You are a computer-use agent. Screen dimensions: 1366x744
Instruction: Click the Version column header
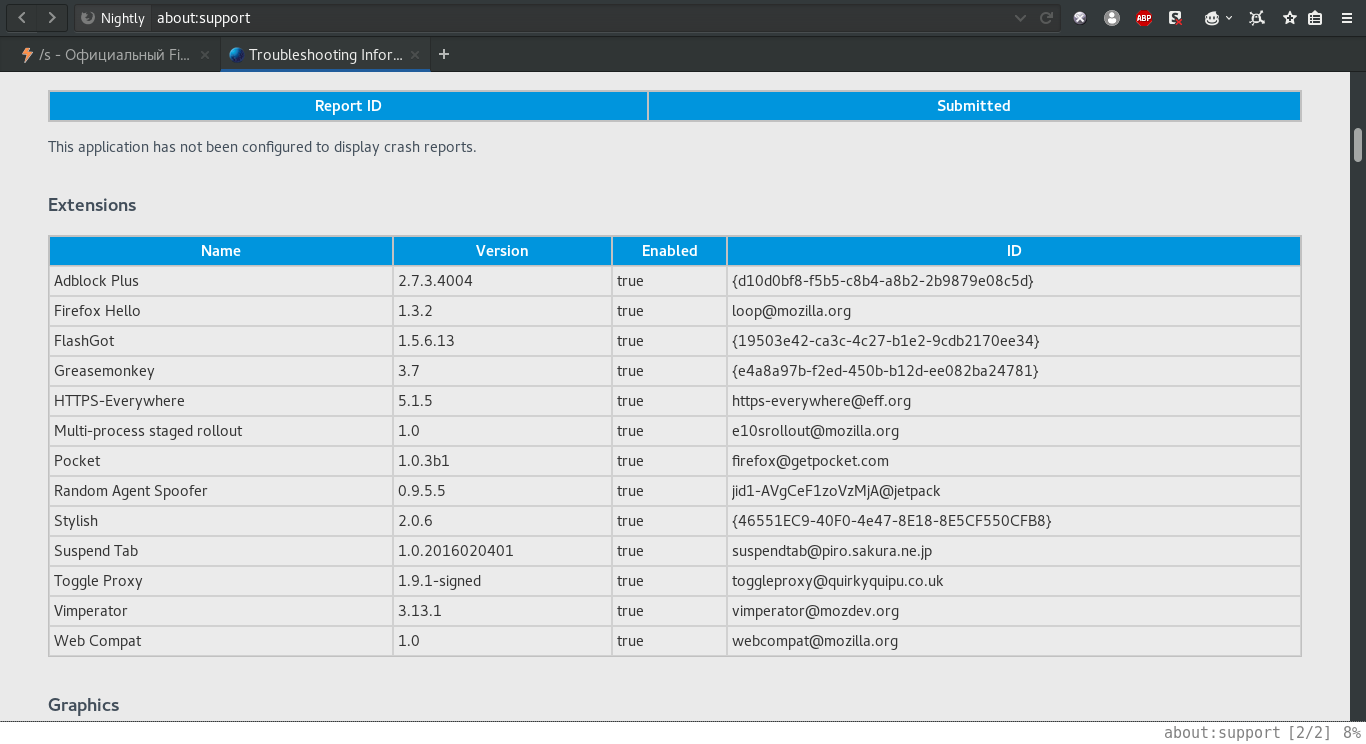(x=502, y=251)
